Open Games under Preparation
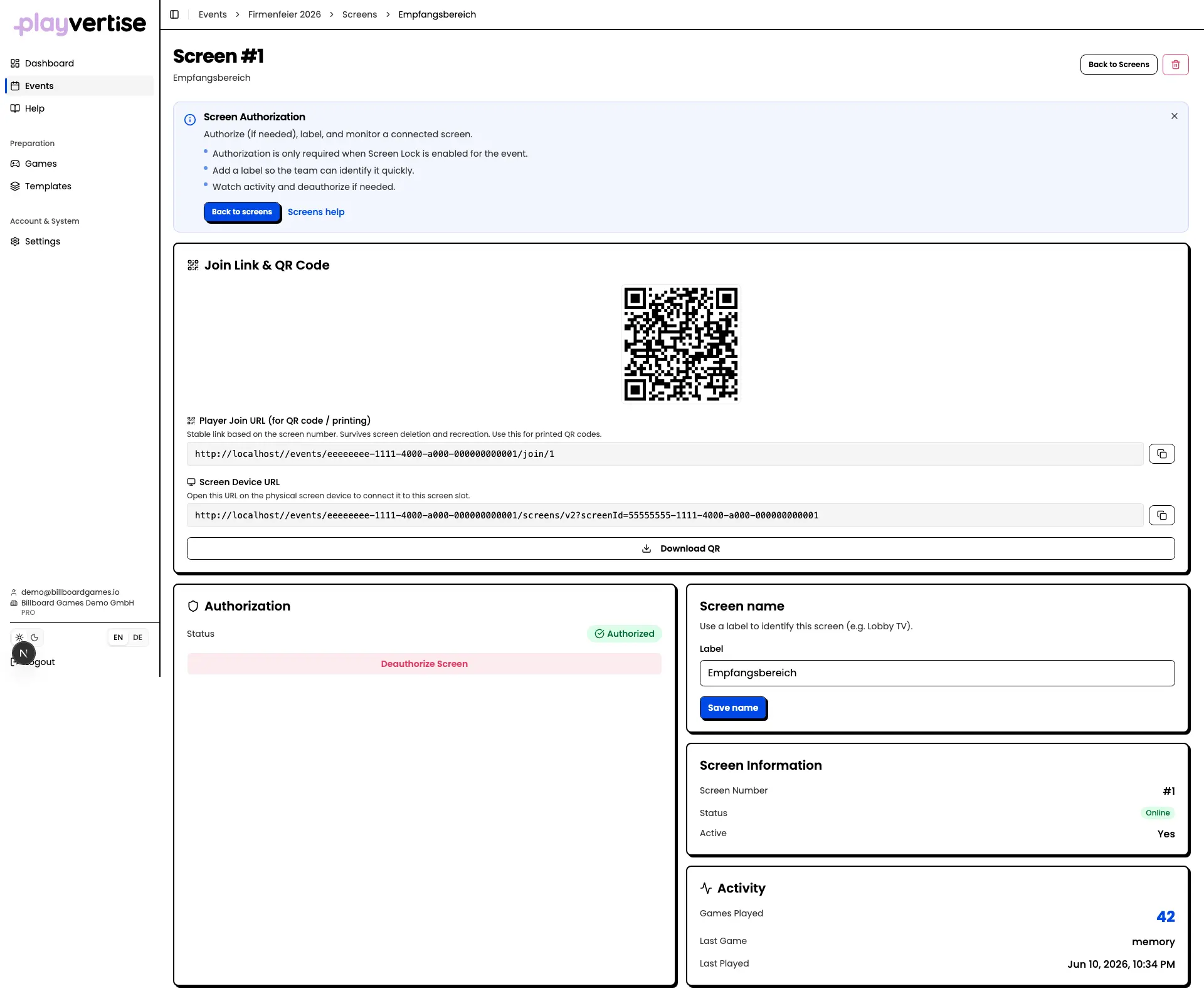Image resolution: width=1204 pixels, height=1001 pixels. coord(79,164)
